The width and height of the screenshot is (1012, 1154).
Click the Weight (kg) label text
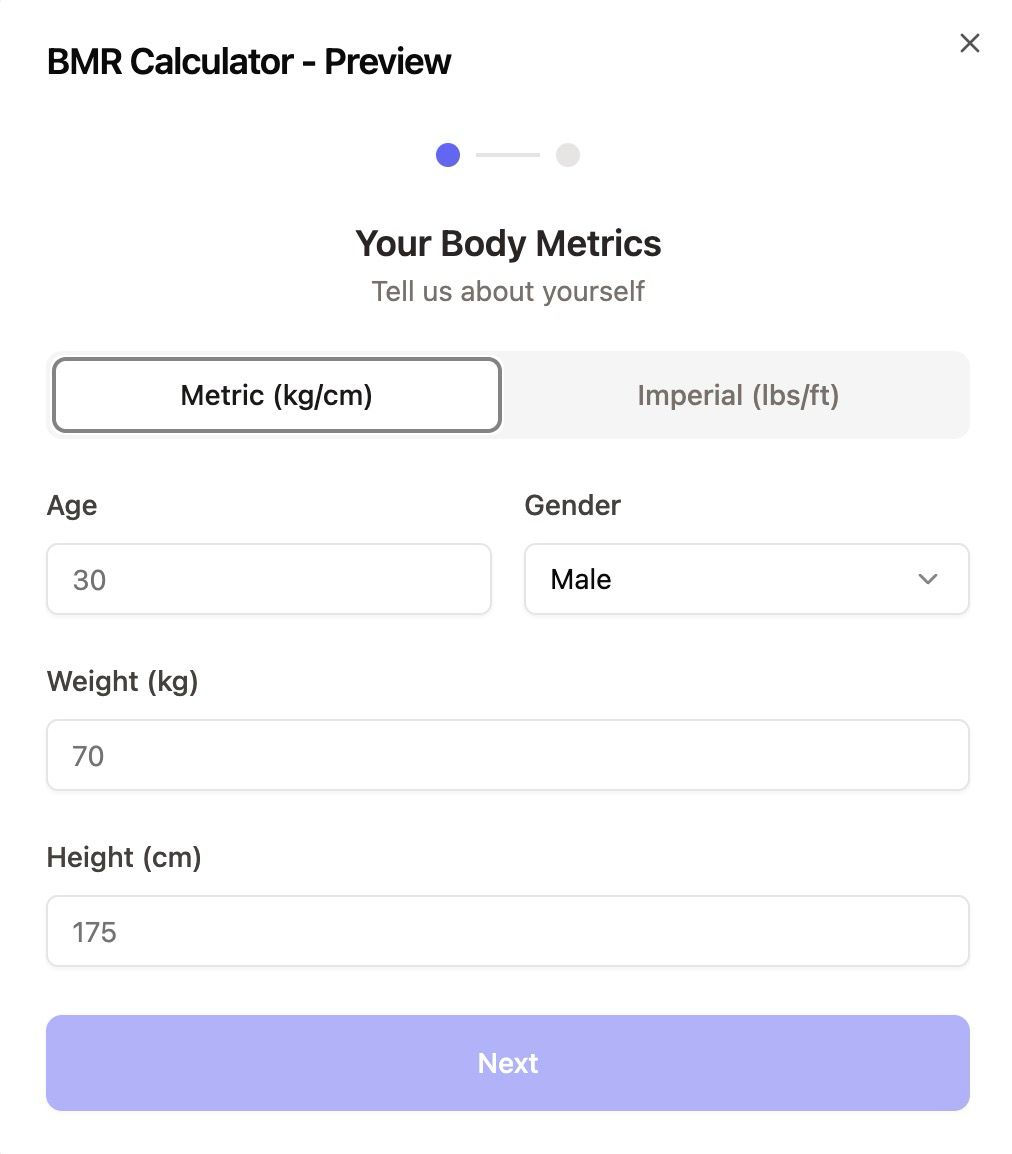[x=122, y=682]
